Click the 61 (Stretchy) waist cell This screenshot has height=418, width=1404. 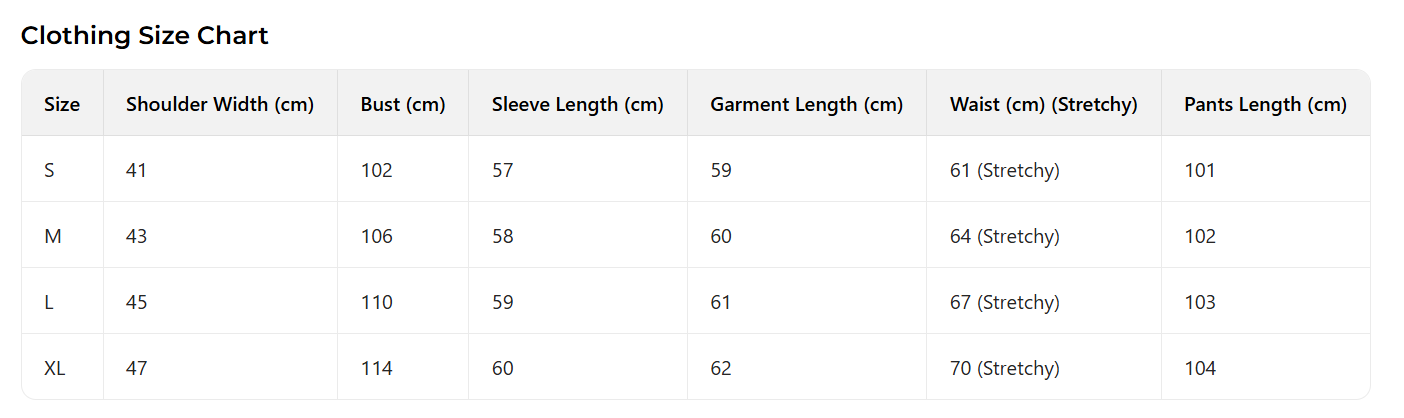(1004, 170)
